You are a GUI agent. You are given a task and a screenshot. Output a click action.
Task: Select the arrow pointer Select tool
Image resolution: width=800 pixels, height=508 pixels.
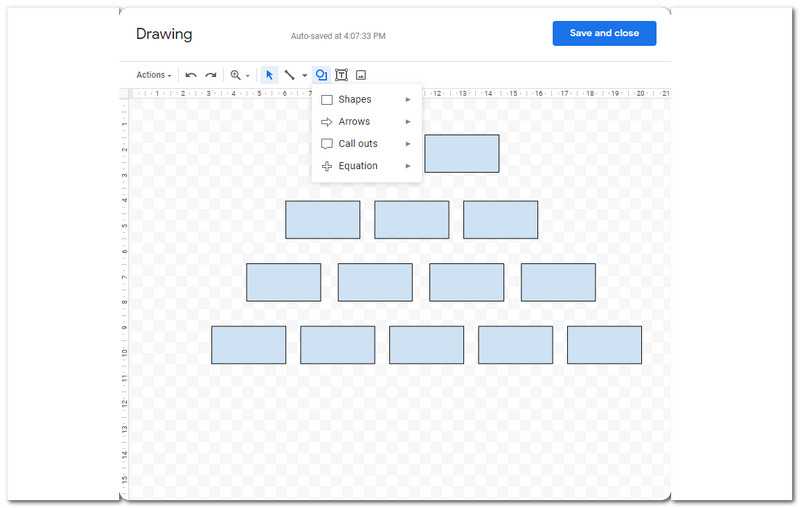(269, 75)
